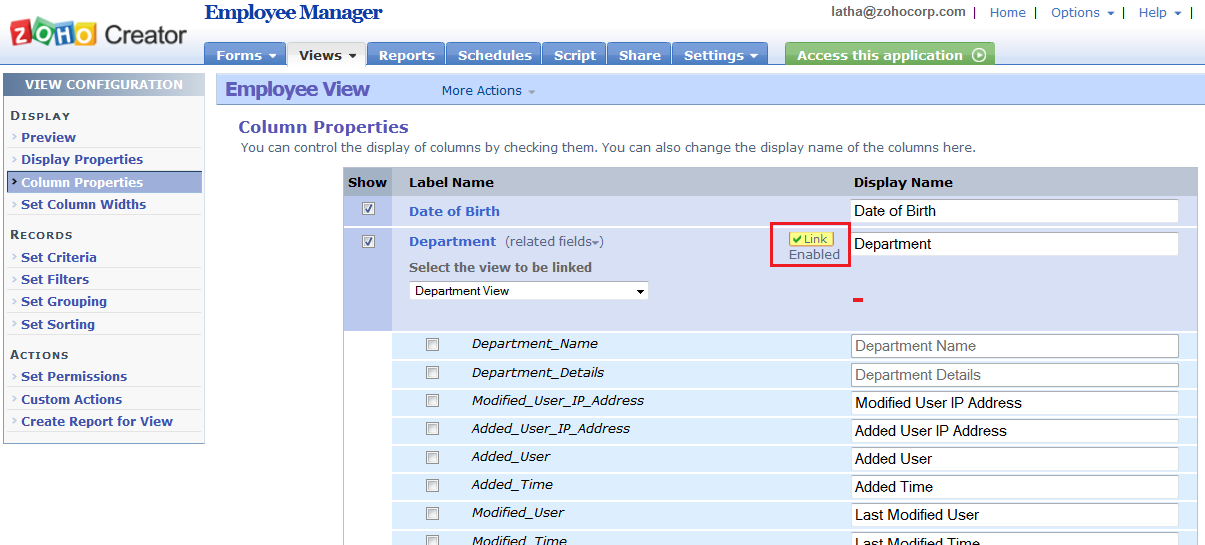This screenshot has width=1205, height=545.
Task: Click Create Report for View
Action: click(x=97, y=421)
